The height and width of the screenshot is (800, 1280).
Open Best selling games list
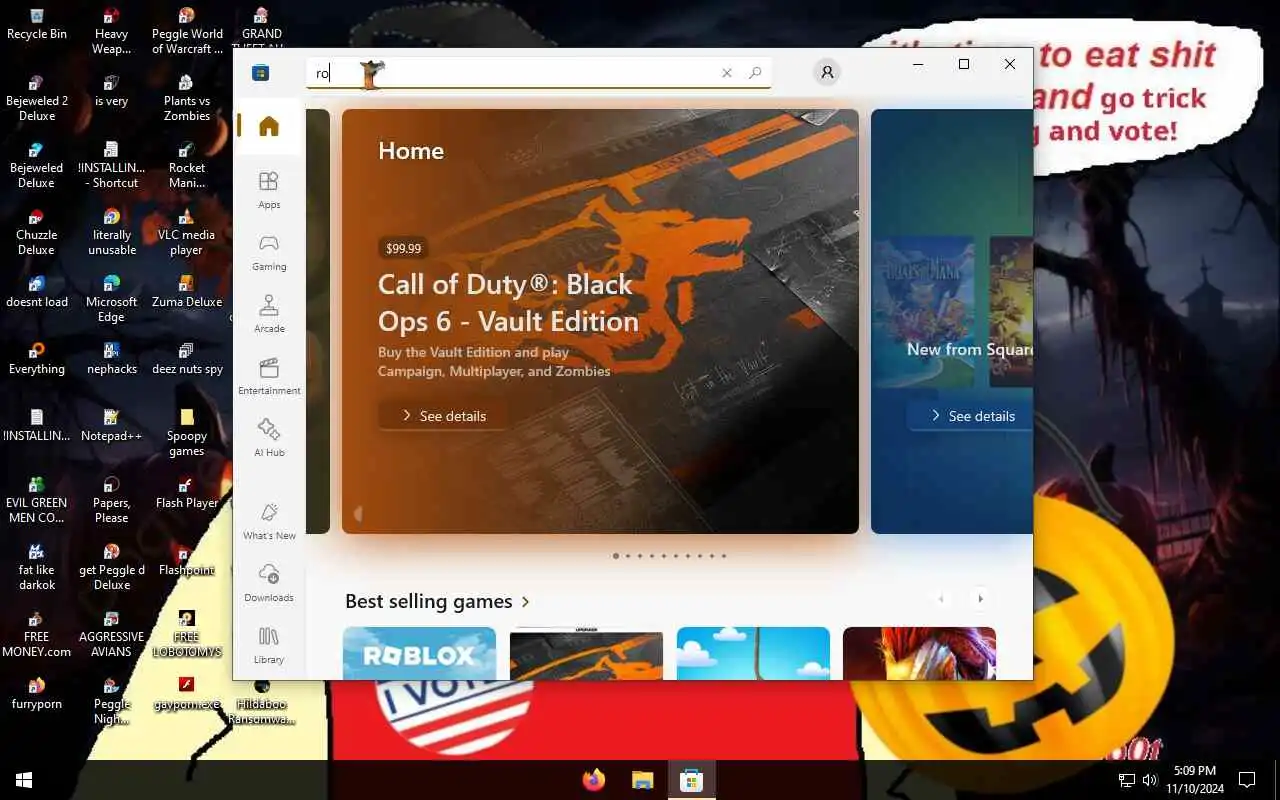pyautogui.click(x=437, y=601)
